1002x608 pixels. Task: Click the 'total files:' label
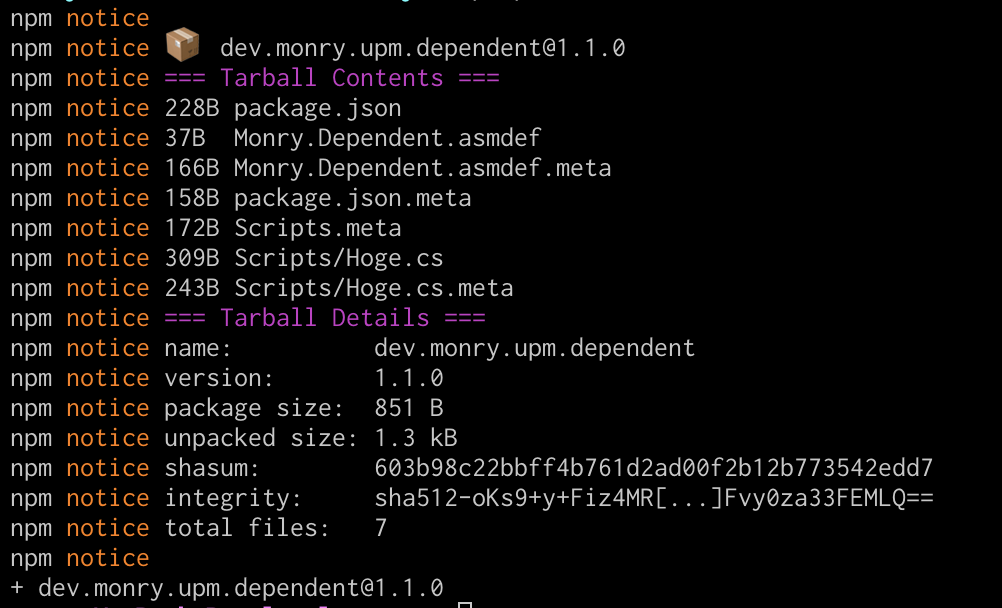(247, 528)
